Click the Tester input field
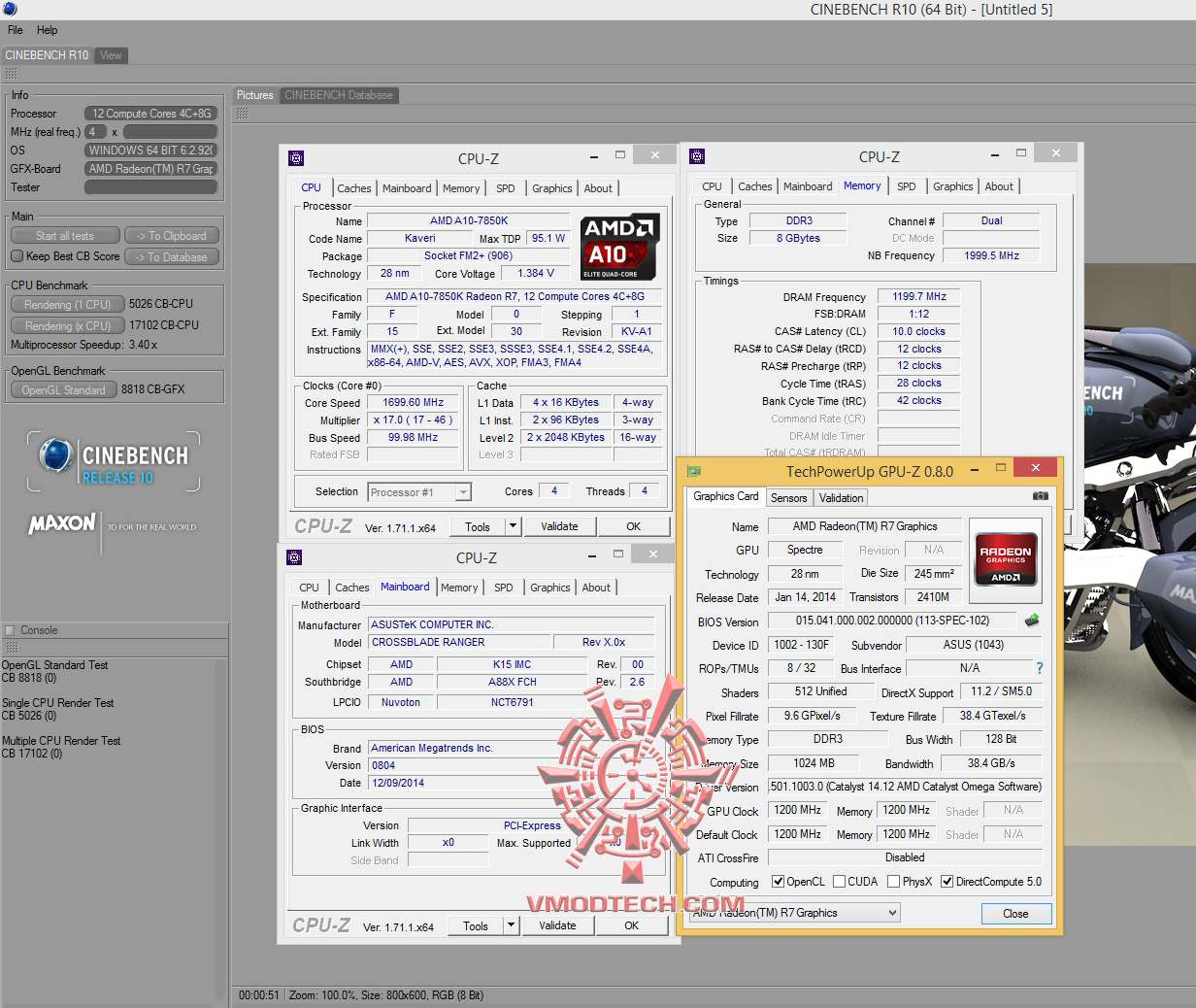This screenshot has width=1196, height=1008. click(150, 187)
